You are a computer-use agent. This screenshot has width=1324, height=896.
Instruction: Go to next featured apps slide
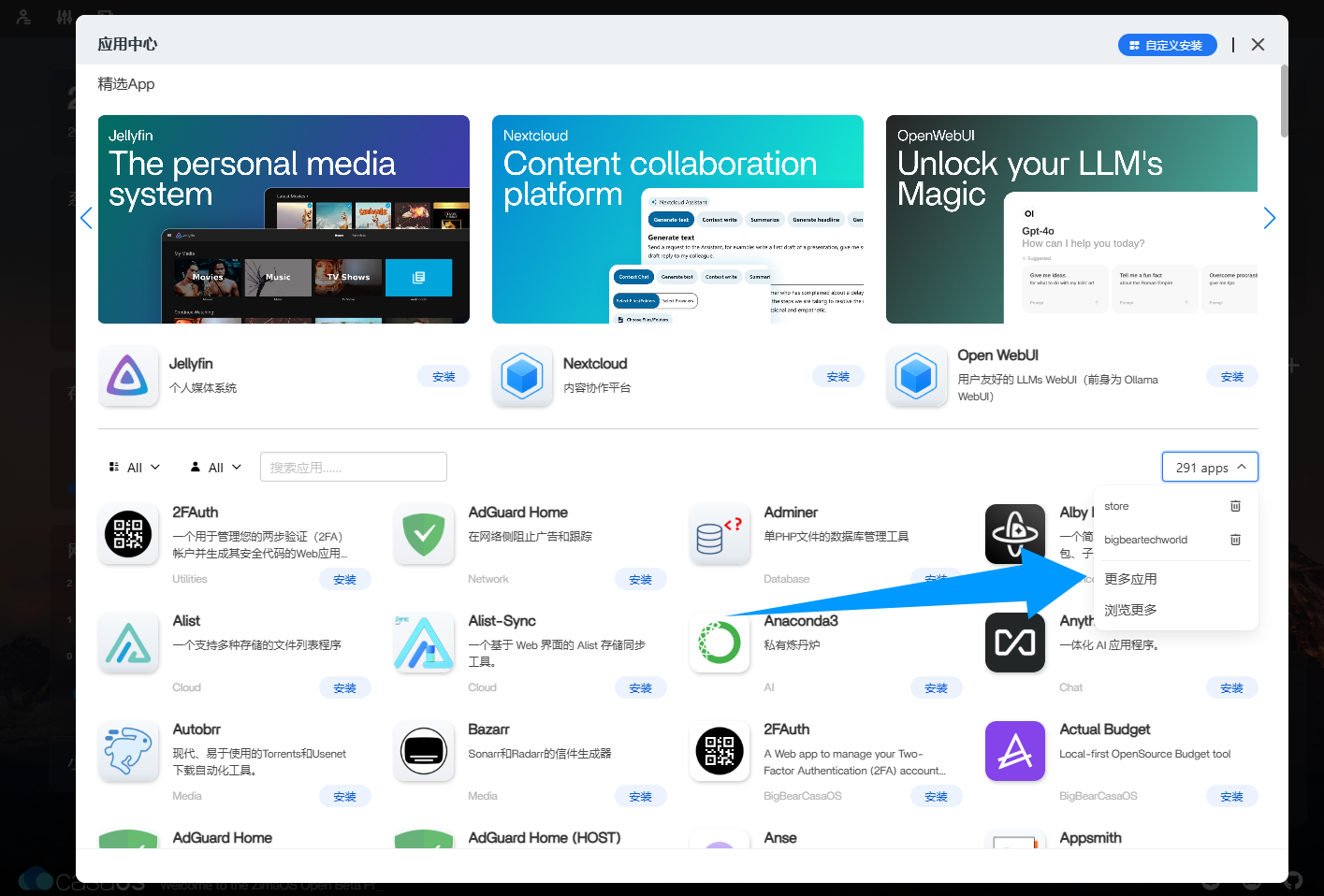point(1269,218)
